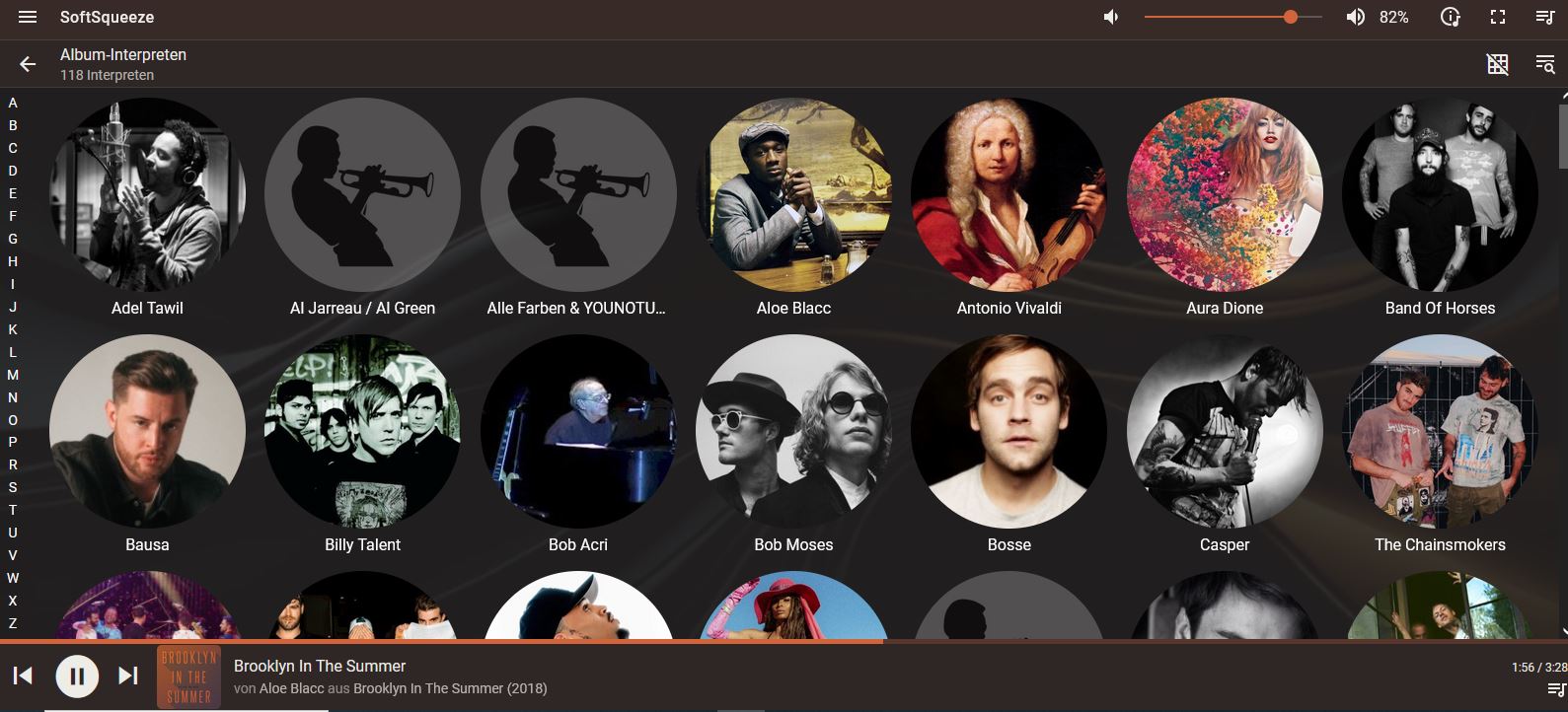Go to the previous track

(23, 676)
